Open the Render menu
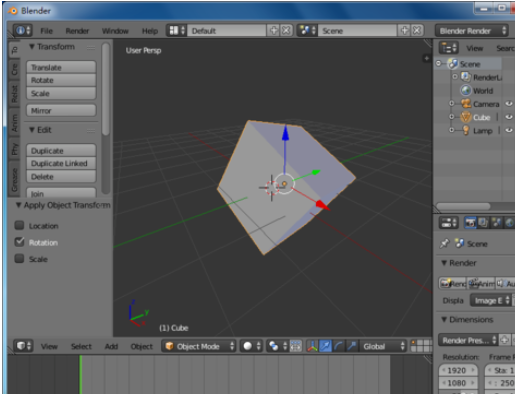 pyautogui.click(x=77, y=31)
